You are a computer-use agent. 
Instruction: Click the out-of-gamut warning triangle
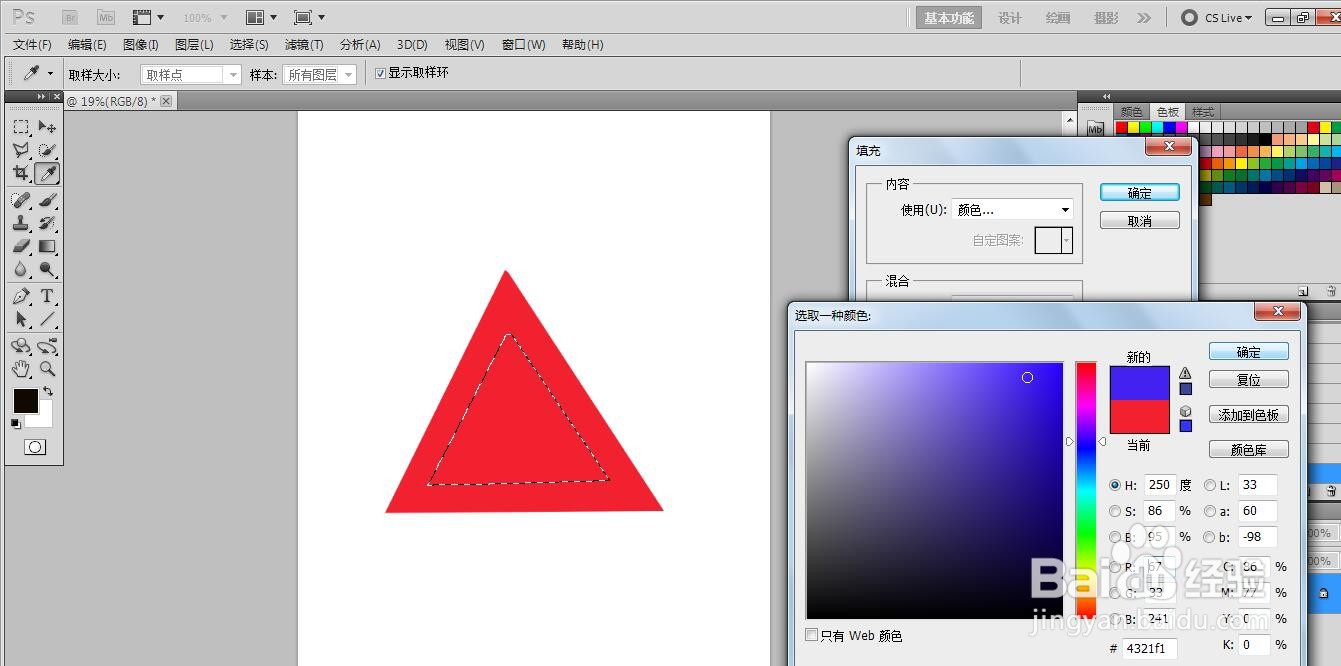pos(1185,373)
